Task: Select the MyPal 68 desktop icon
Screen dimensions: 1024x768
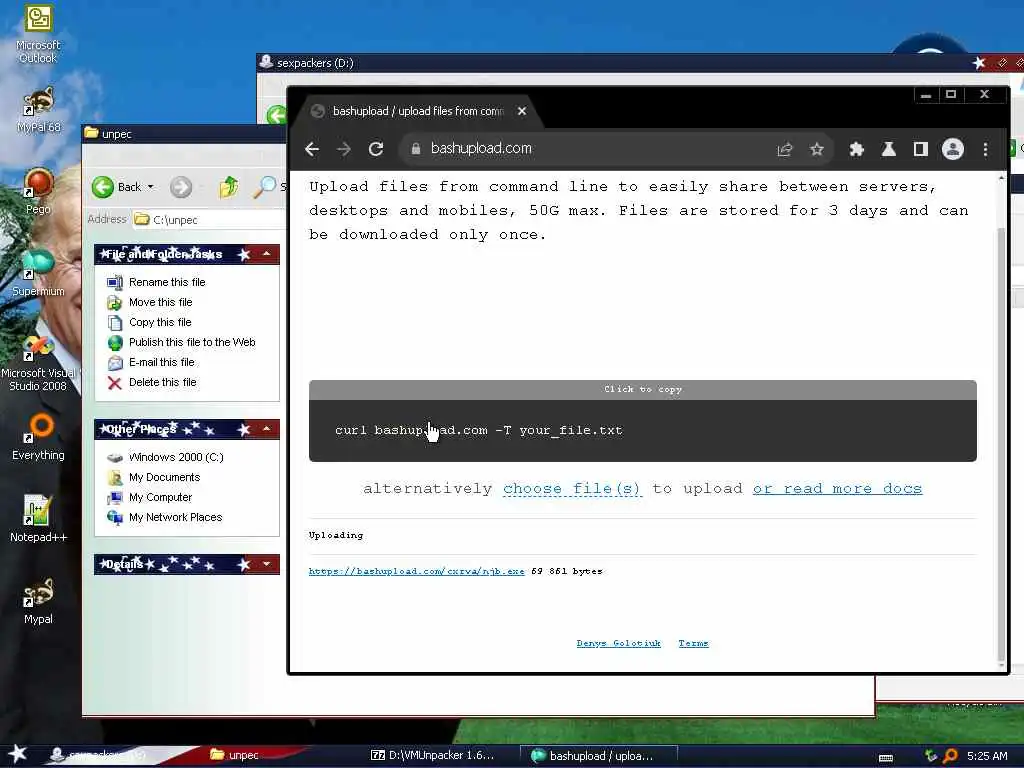Action: pyautogui.click(x=39, y=110)
